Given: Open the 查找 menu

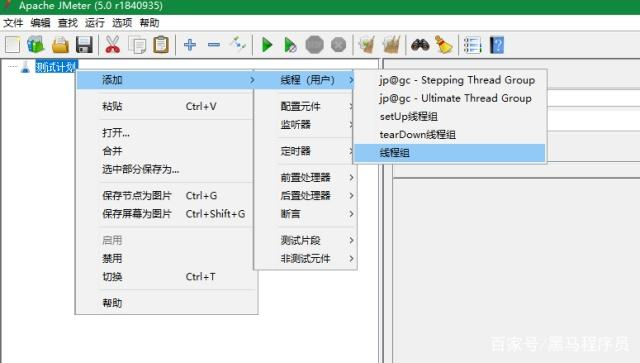Looking at the screenshot, I should click(x=68, y=23).
